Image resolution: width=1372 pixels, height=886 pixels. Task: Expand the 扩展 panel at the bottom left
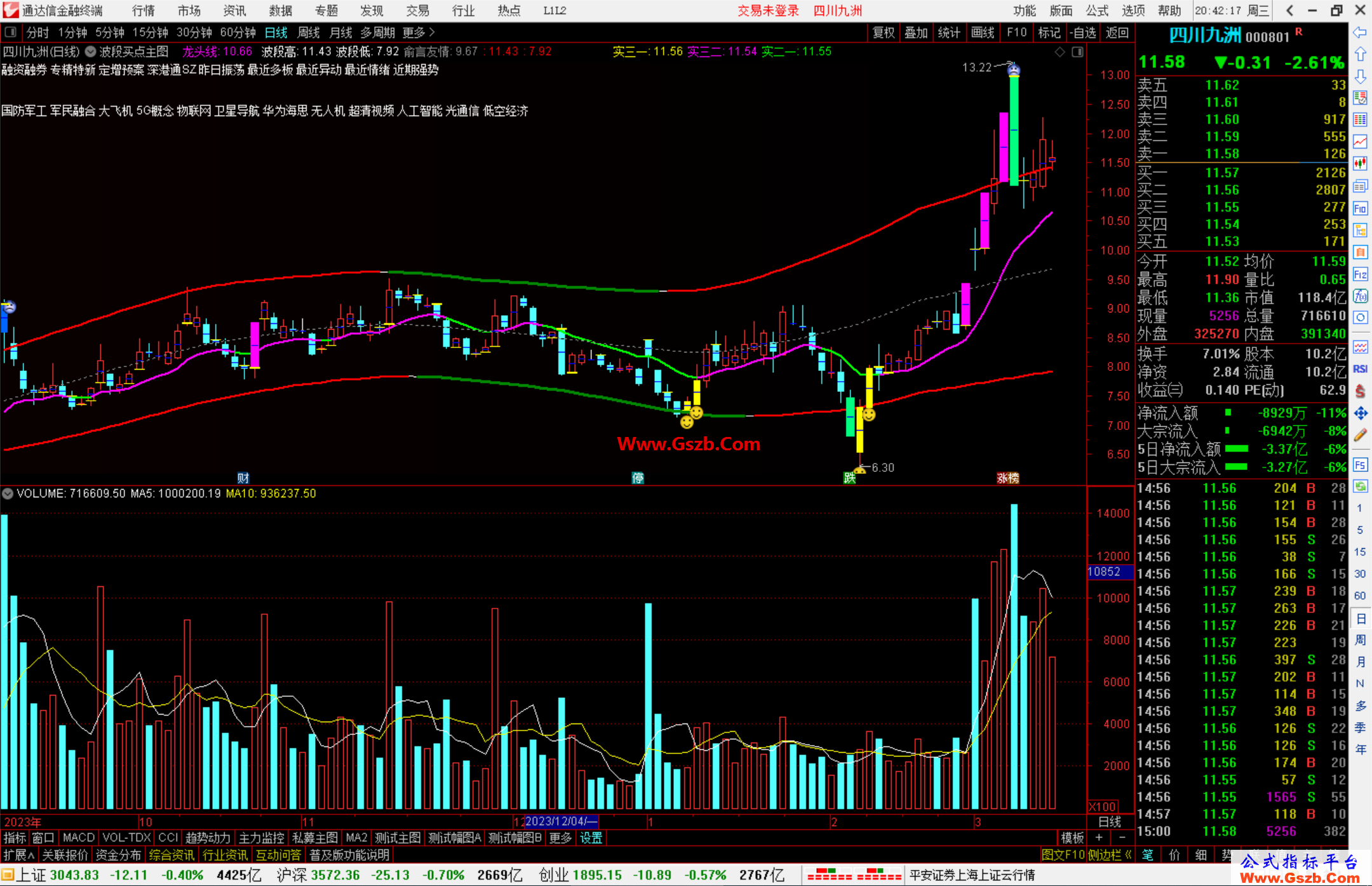coord(19,855)
